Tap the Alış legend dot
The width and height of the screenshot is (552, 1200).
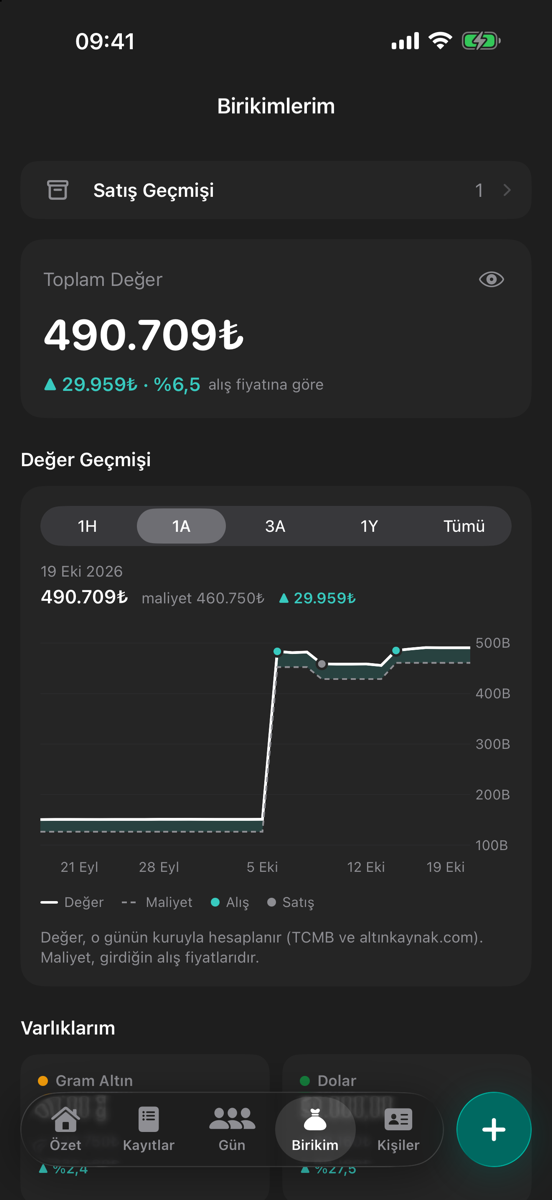coord(216,902)
